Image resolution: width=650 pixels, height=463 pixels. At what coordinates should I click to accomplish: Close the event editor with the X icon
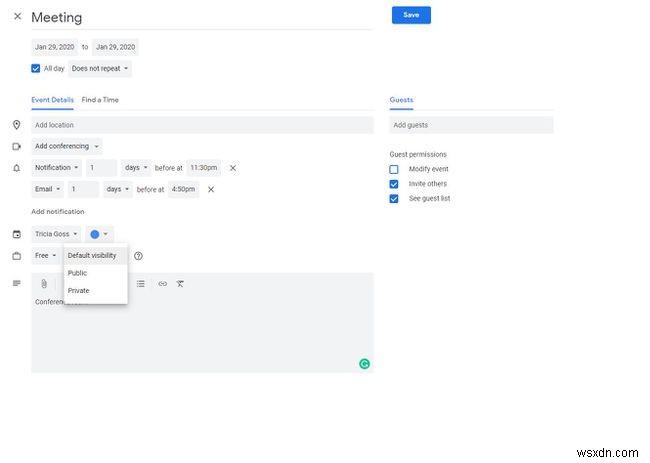pos(17,16)
